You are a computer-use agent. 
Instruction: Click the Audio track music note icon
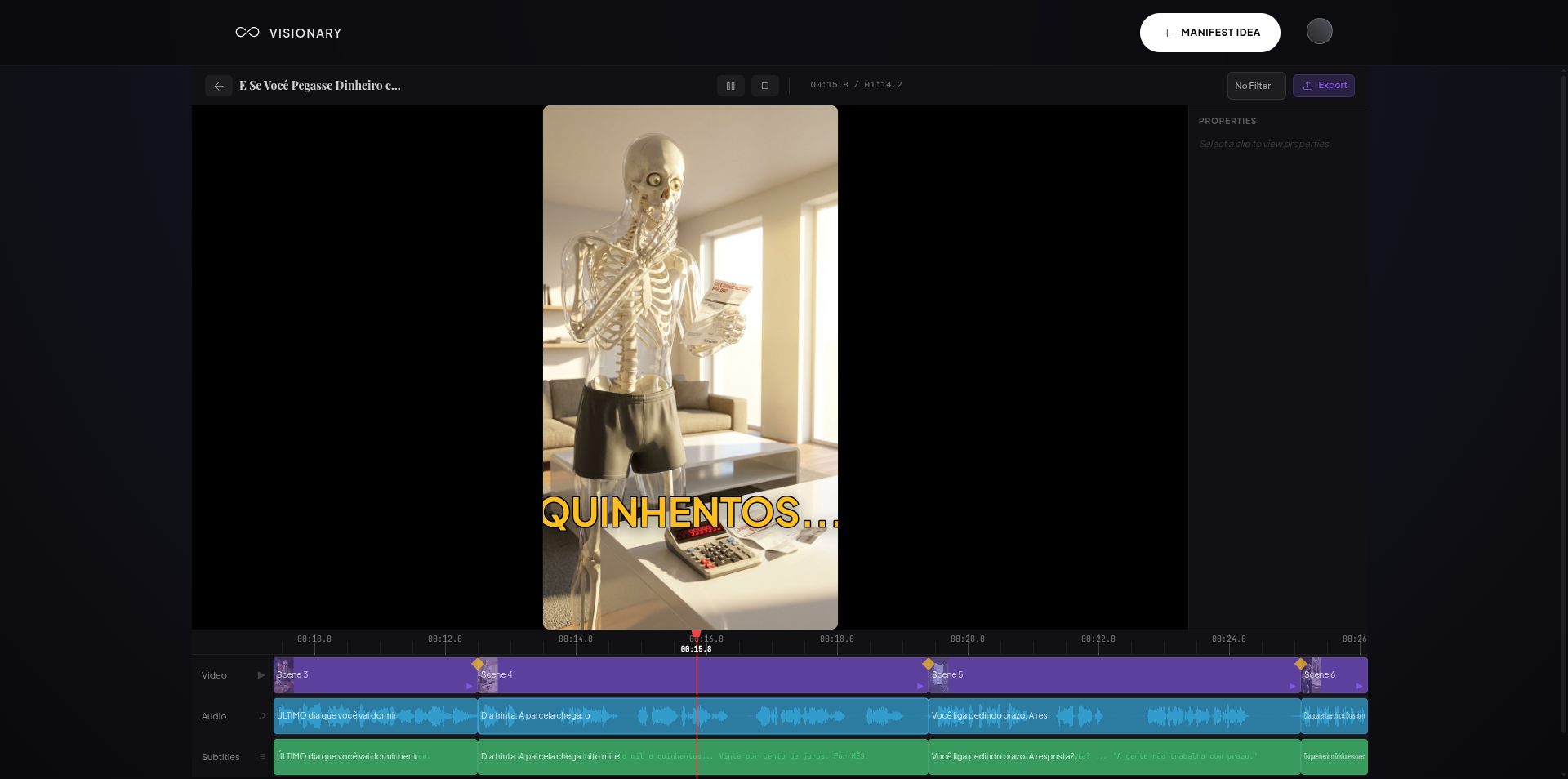click(262, 716)
